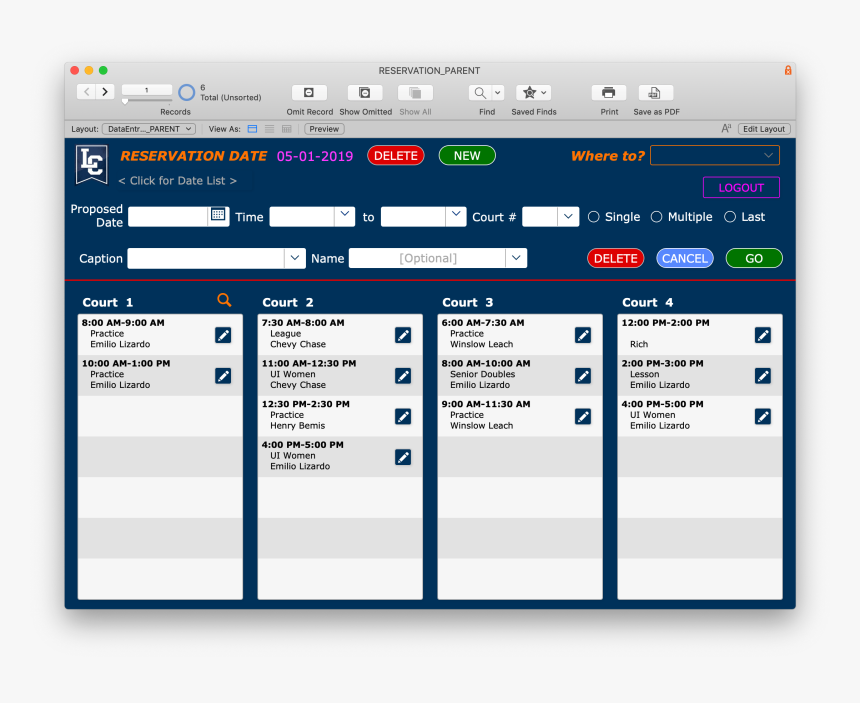
Task: Click the Proposed Date input field
Action: 167,217
